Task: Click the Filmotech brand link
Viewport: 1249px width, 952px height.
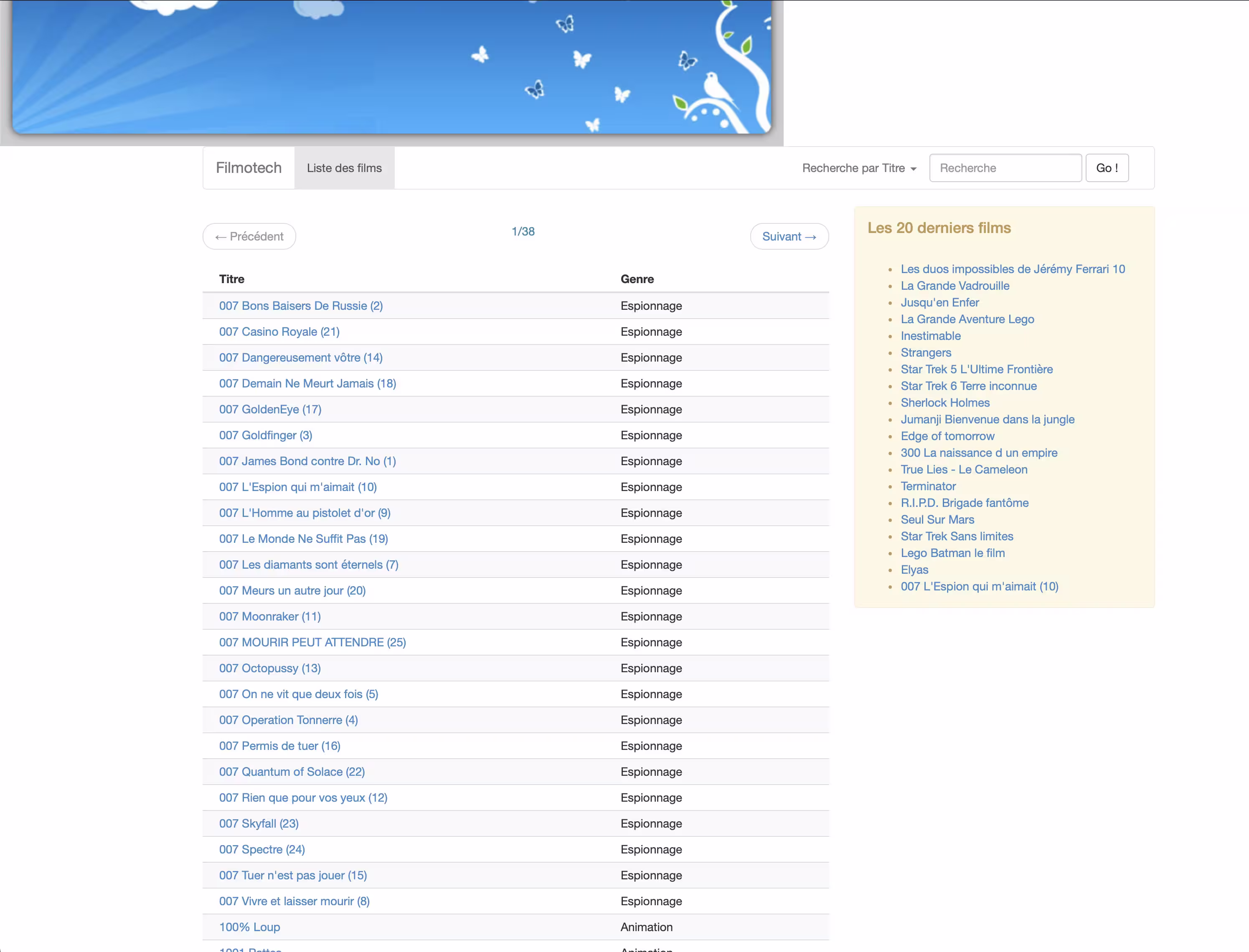Action: coord(248,168)
